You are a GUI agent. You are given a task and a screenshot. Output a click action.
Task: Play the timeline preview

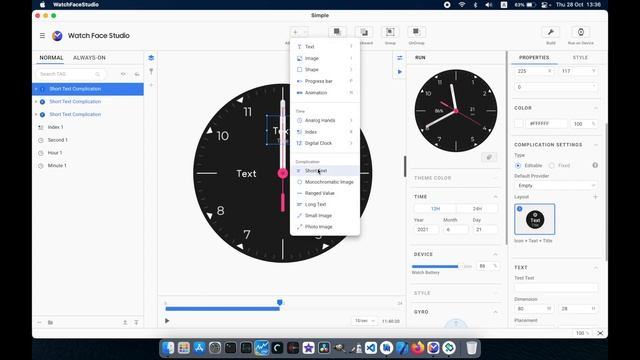(167, 321)
